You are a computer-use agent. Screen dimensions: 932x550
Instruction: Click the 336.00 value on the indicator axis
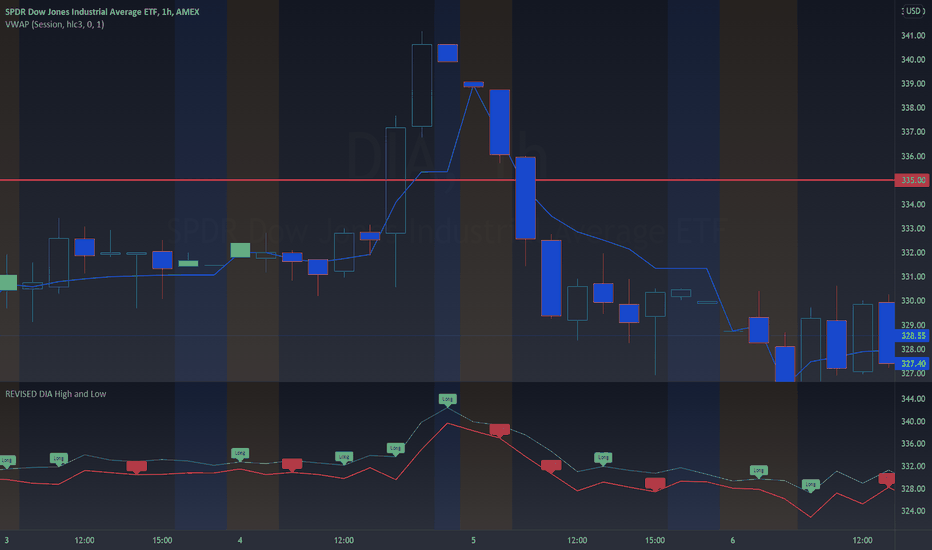click(x=913, y=444)
